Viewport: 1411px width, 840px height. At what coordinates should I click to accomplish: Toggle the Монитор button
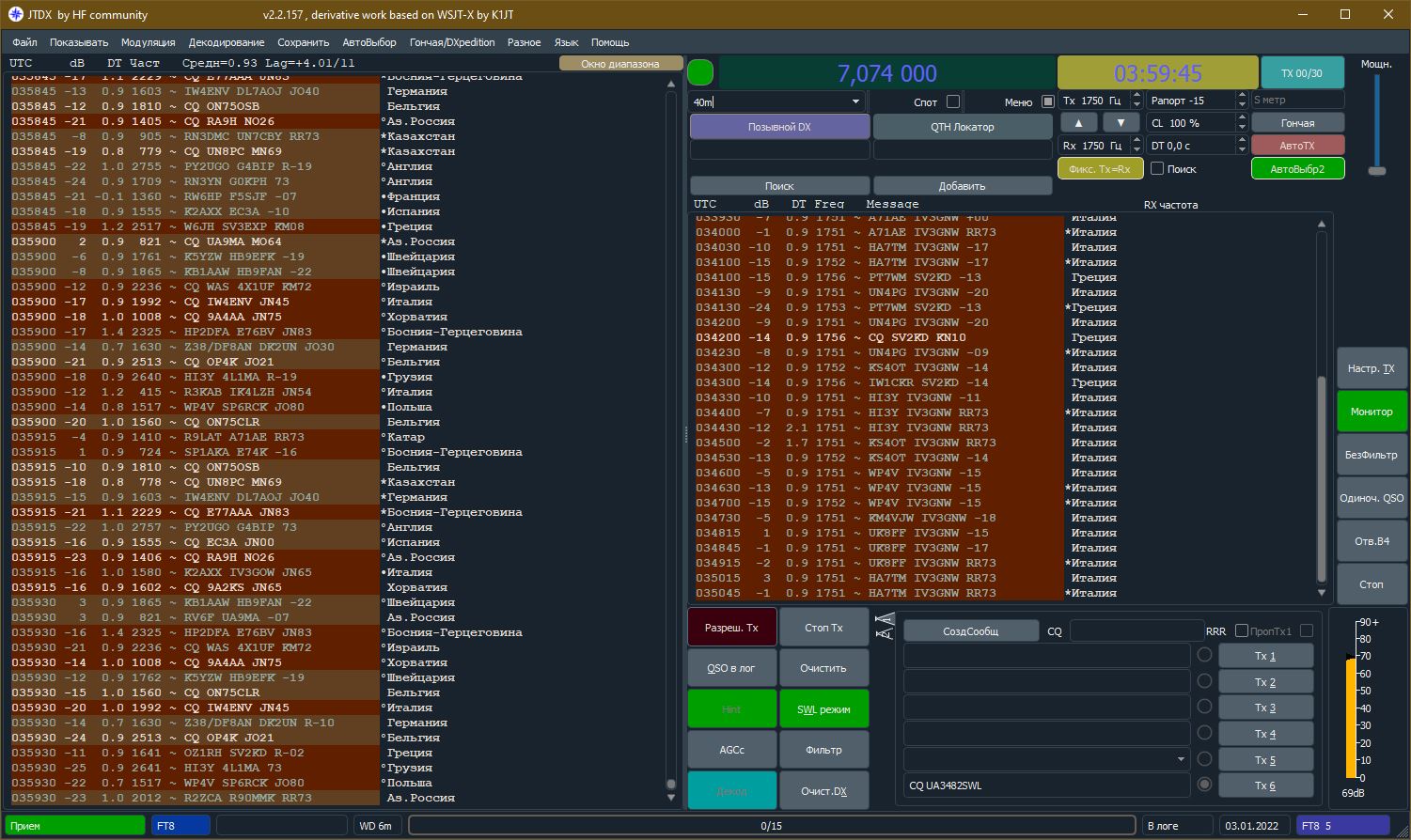[x=1372, y=412]
